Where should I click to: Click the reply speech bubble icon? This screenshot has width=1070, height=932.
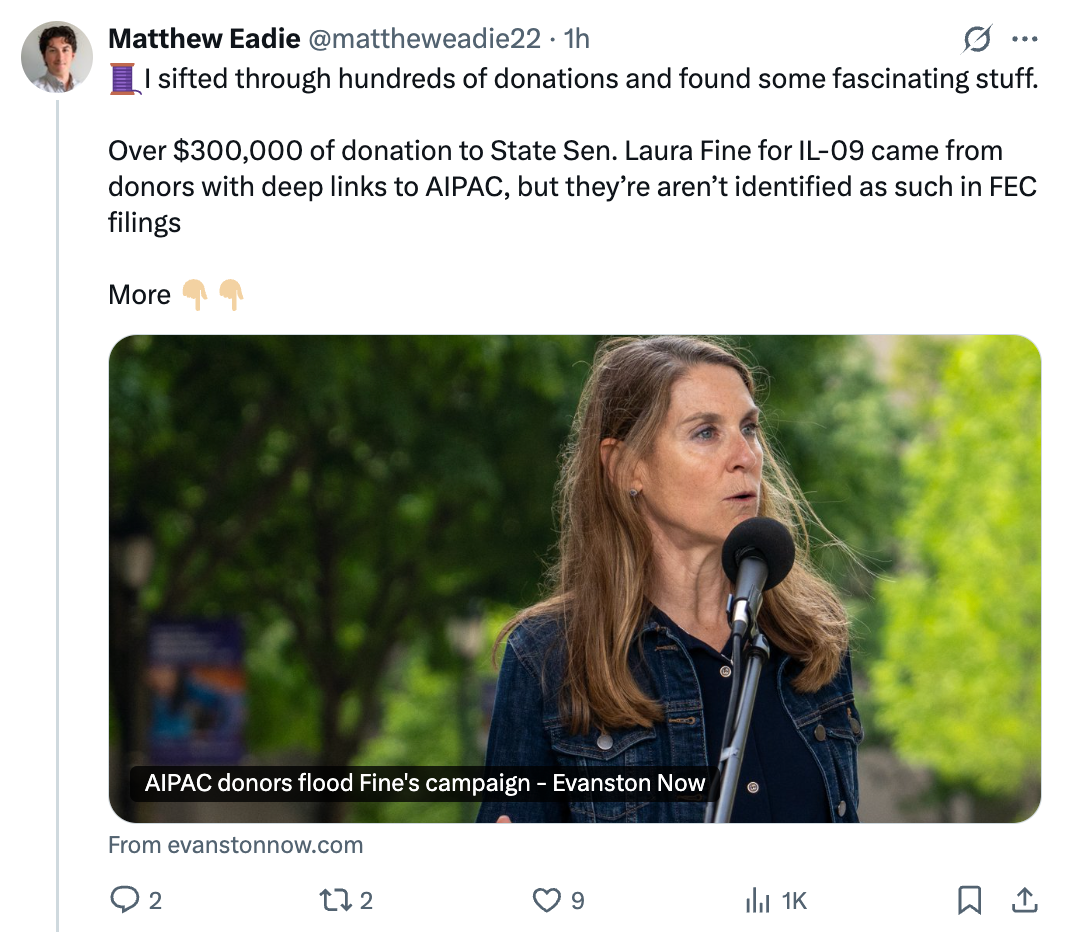[x=124, y=901]
